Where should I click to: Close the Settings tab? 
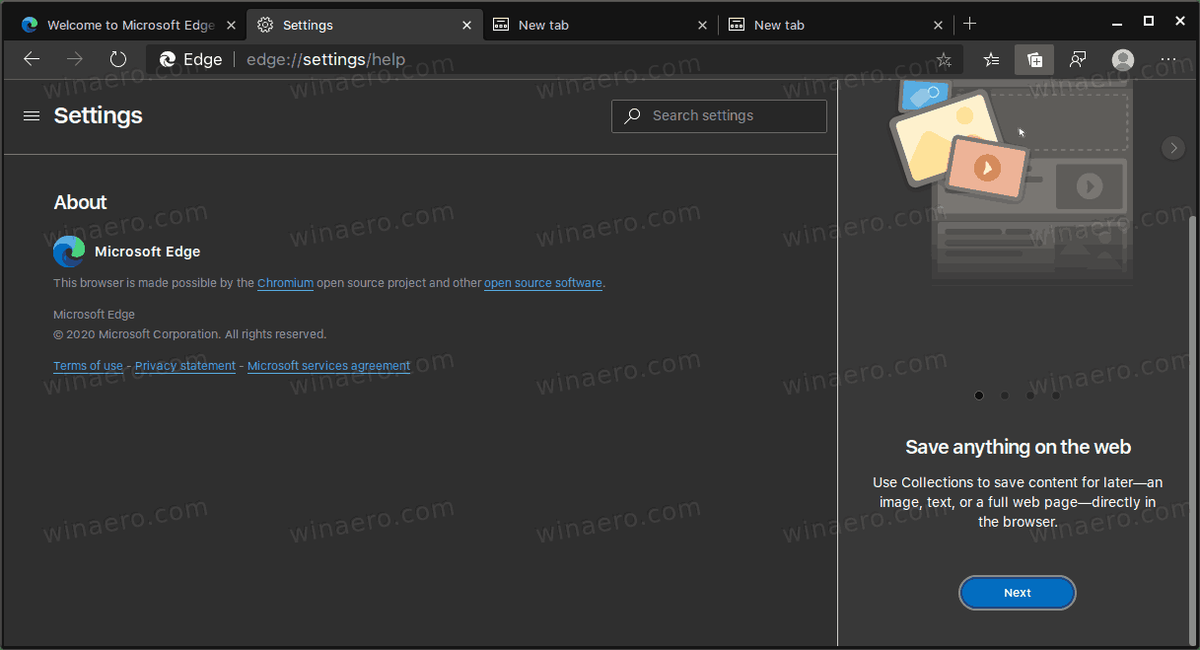466,25
